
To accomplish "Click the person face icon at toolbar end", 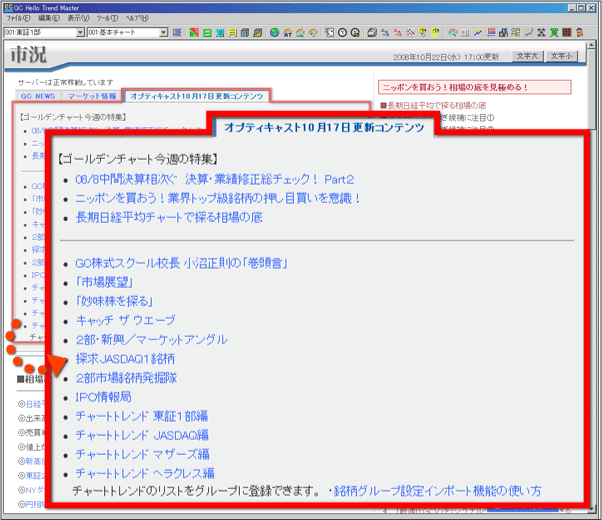I will point(579,33).
